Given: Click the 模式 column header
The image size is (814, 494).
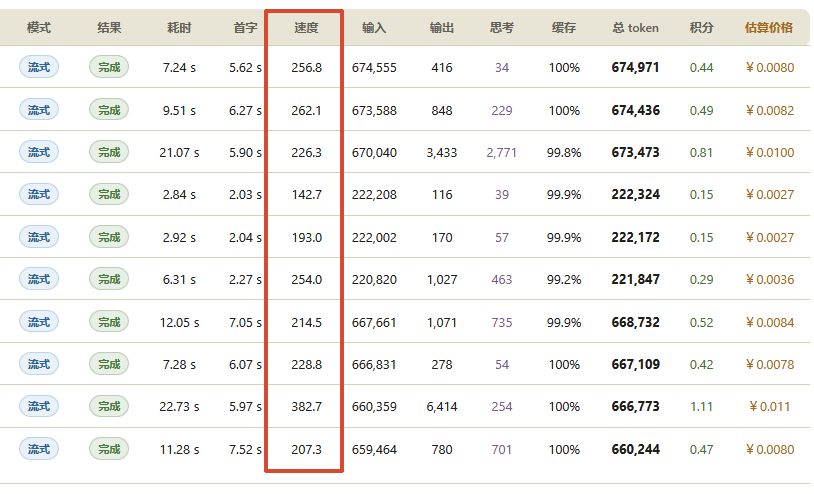Looking at the screenshot, I should [39, 28].
